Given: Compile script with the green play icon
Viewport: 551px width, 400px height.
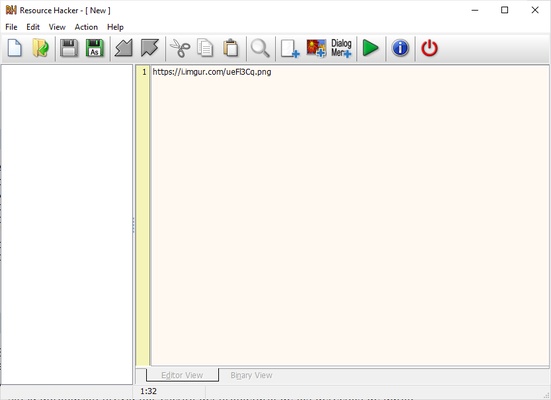Looking at the screenshot, I should (370, 48).
